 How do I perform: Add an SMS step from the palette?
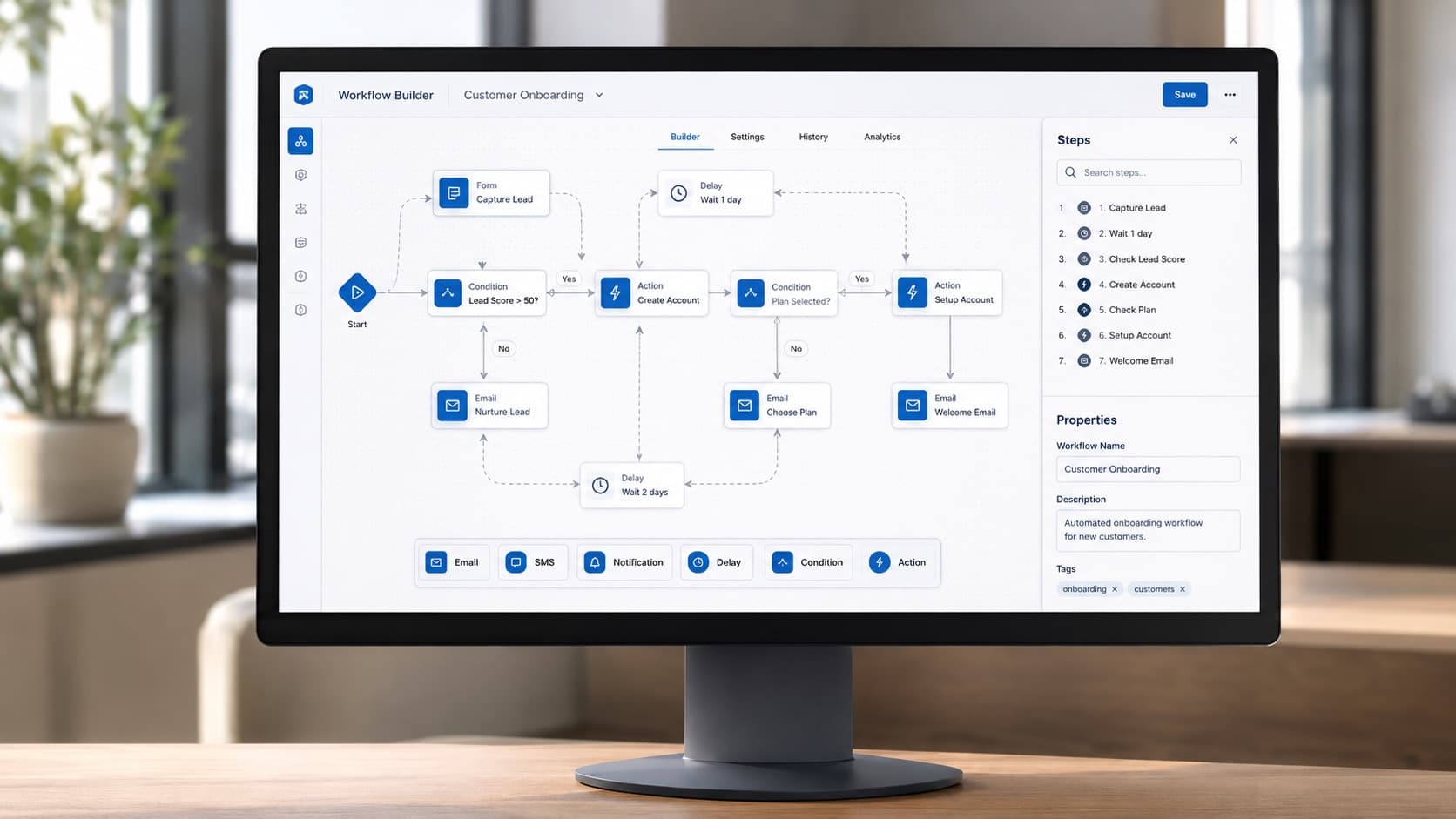532,562
